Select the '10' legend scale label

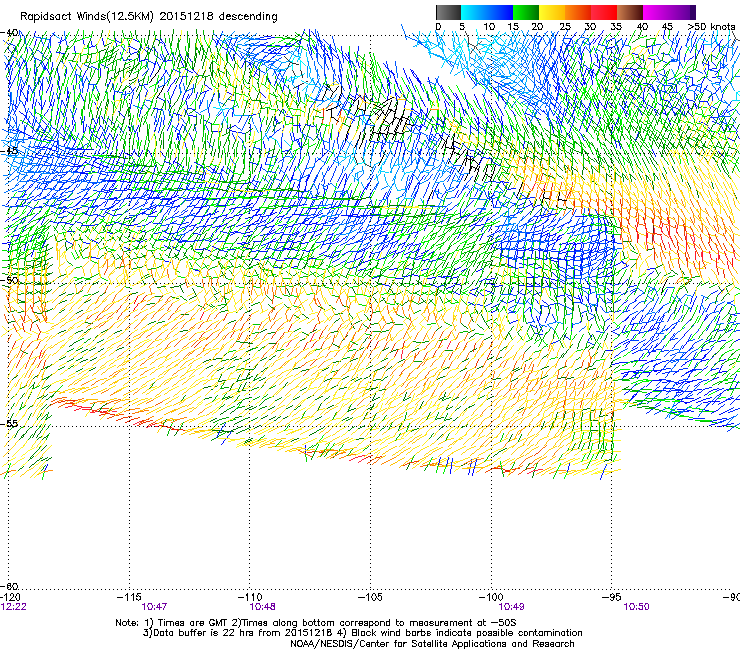pos(489,27)
